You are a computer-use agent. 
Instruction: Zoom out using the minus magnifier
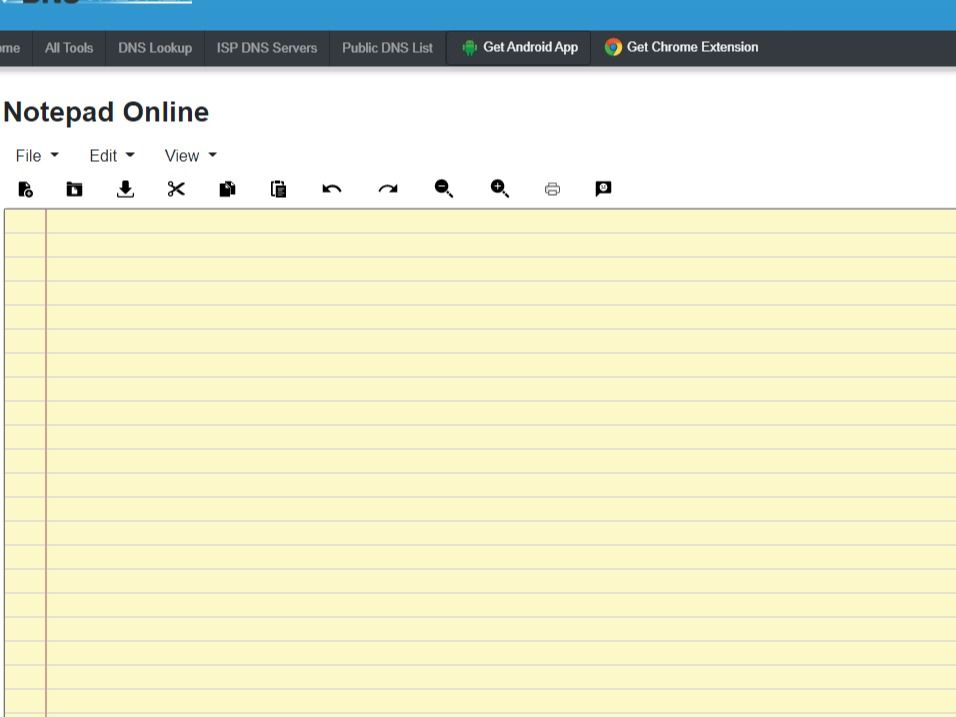[444, 189]
